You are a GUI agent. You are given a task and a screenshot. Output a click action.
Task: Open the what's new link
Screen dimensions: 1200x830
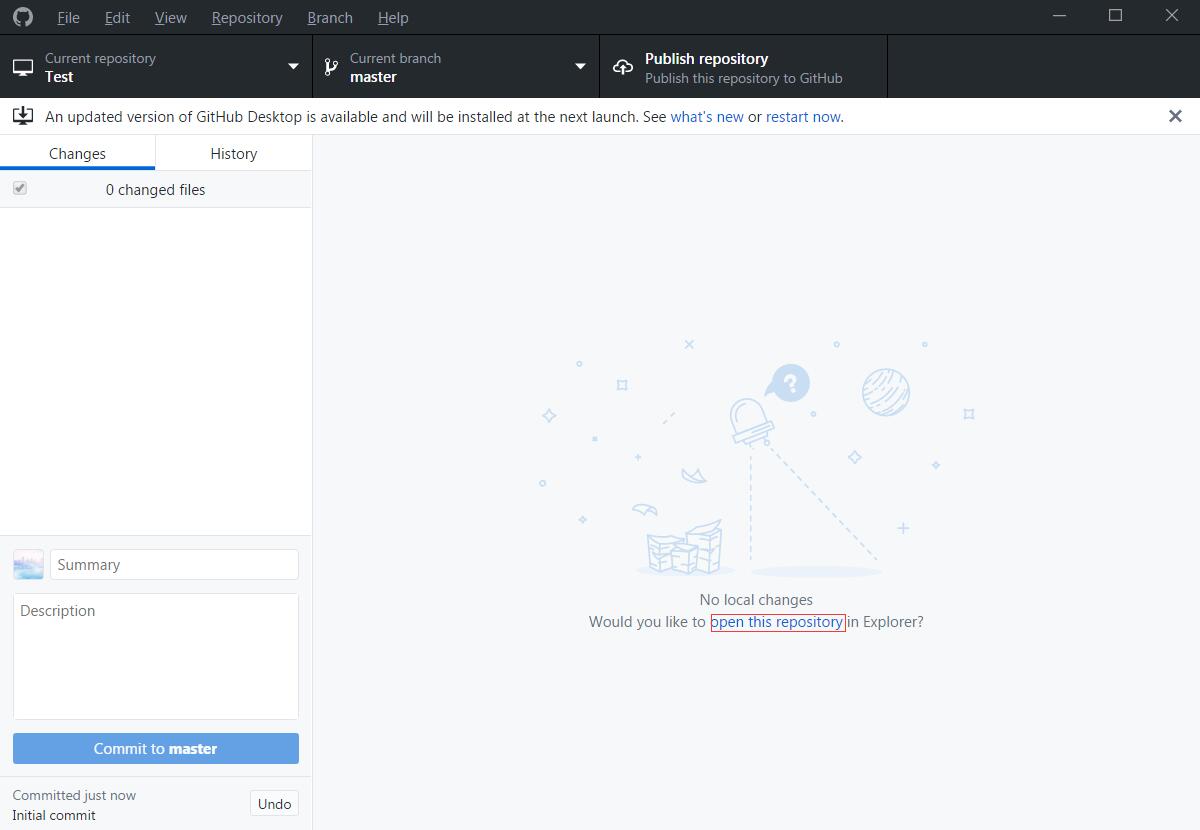(x=707, y=117)
